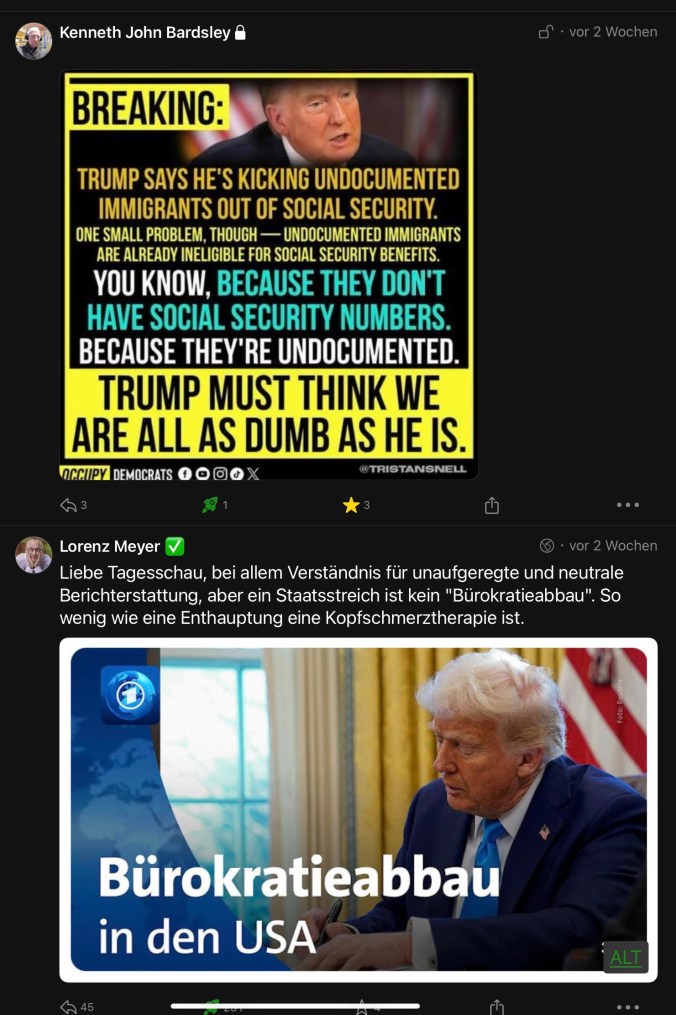676x1015 pixels.
Task: Open Lorenz Meyer's profile name
Action: [109, 546]
